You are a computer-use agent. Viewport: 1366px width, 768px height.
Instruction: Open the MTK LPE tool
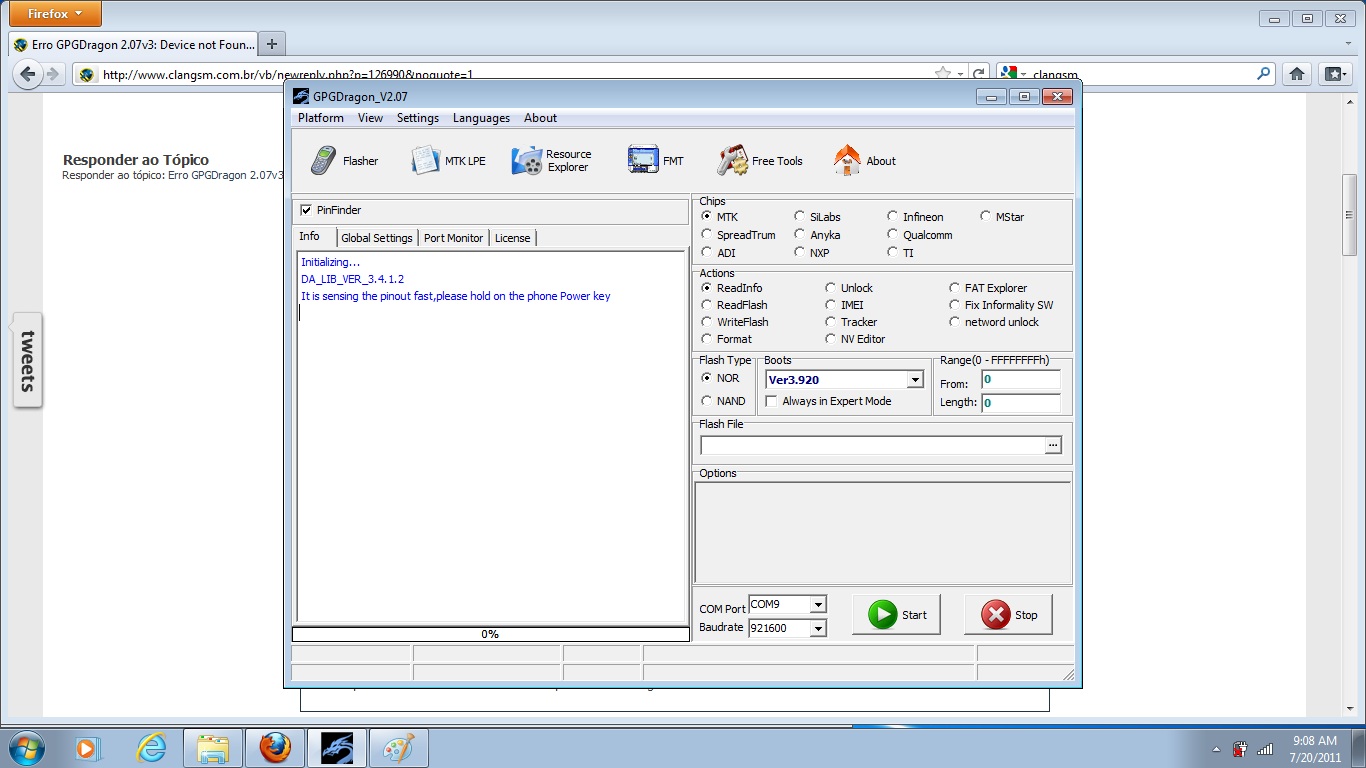click(x=449, y=161)
